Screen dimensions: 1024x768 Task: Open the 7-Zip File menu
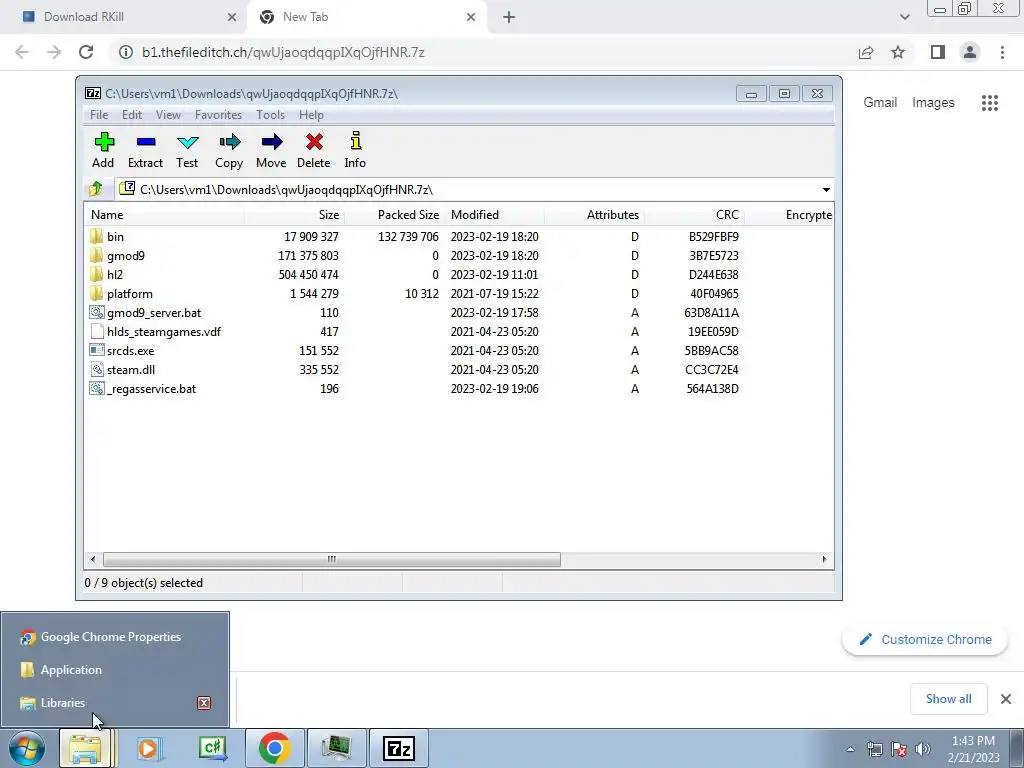click(x=99, y=114)
